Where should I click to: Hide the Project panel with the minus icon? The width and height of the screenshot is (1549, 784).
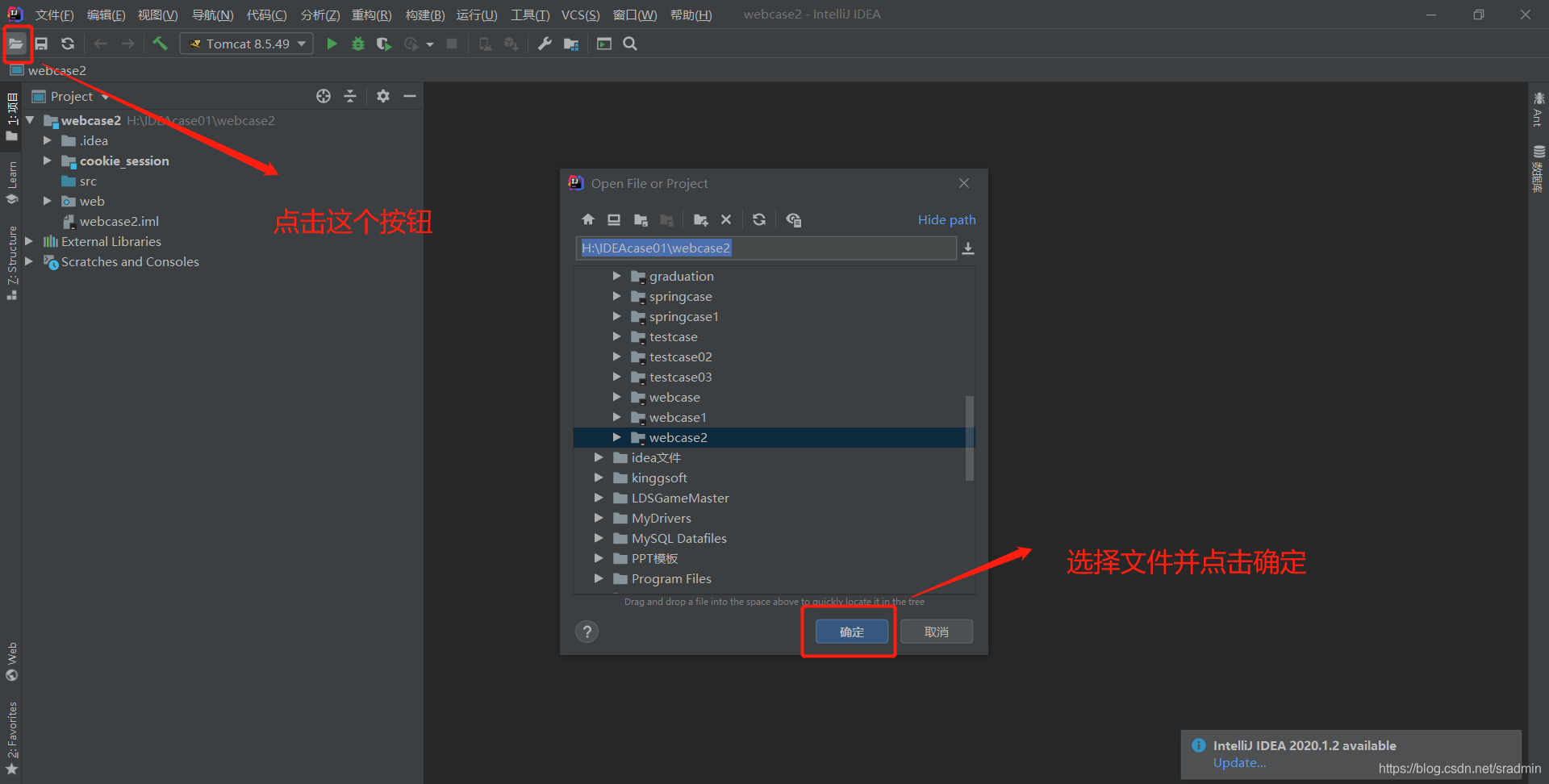tap(410, 96)
